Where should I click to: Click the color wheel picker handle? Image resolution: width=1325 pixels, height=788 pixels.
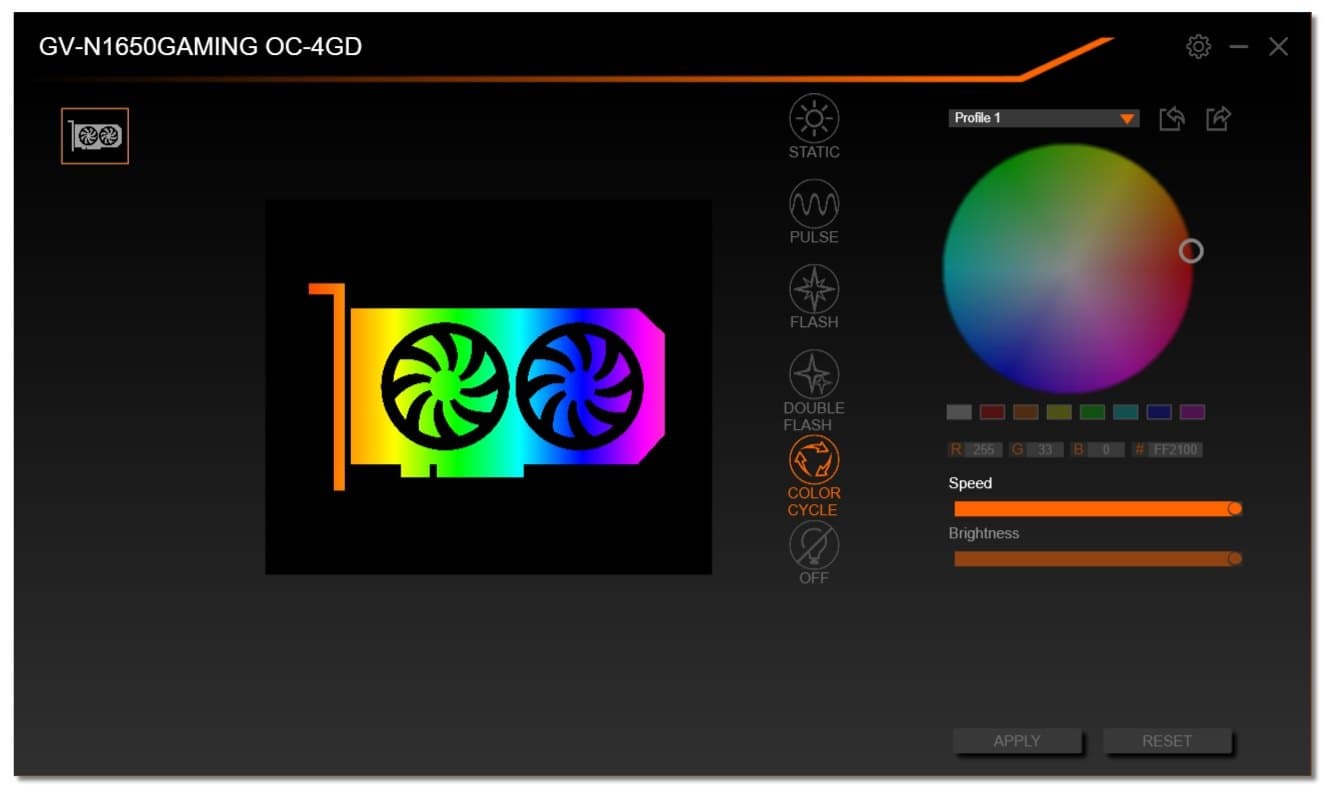tap(1191, 251)
